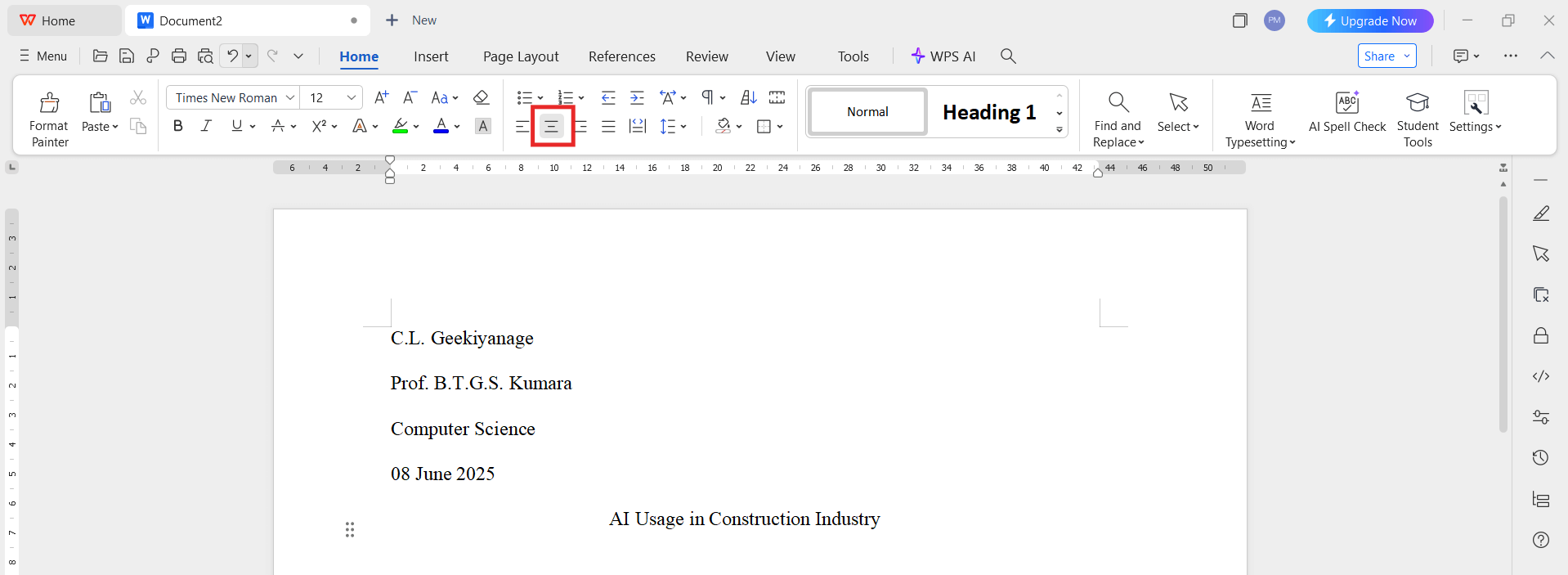1568x575 pixels.
Task: Open the Page Layout tab
Action: 521,56
